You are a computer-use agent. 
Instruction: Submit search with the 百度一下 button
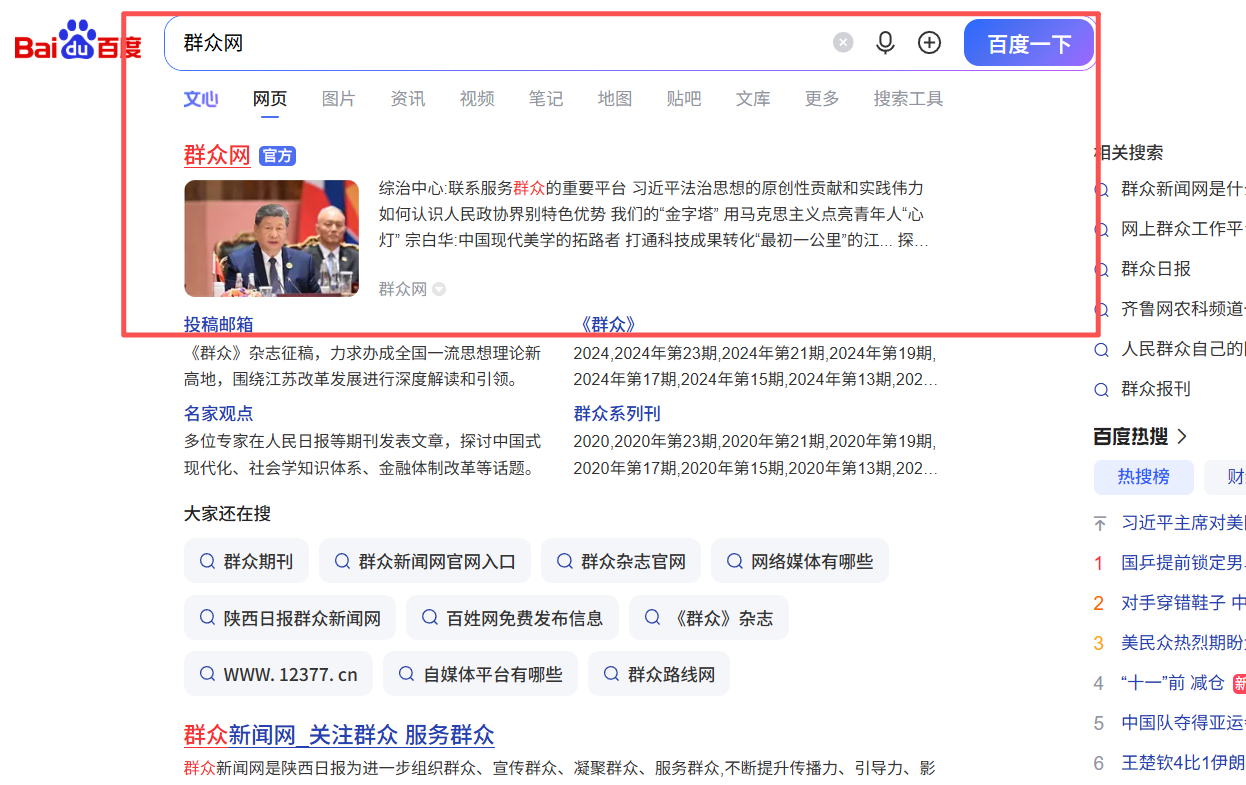click(x=1029, y=43)
